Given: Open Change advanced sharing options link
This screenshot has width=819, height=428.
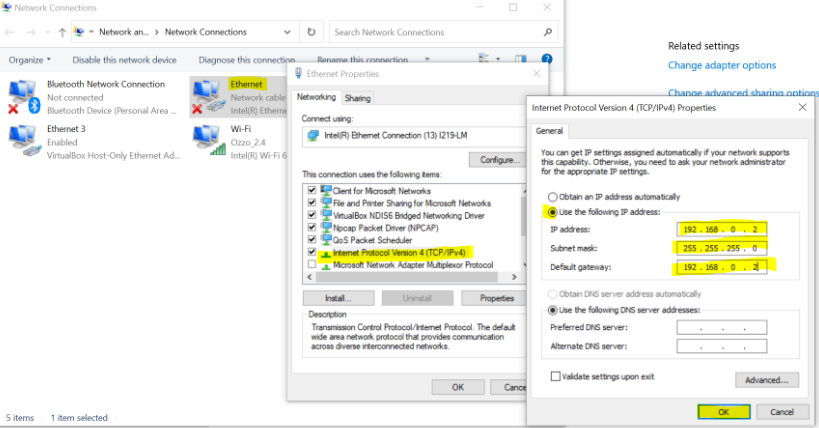Looking at the screenshot, I should click(x=743, y=92).
